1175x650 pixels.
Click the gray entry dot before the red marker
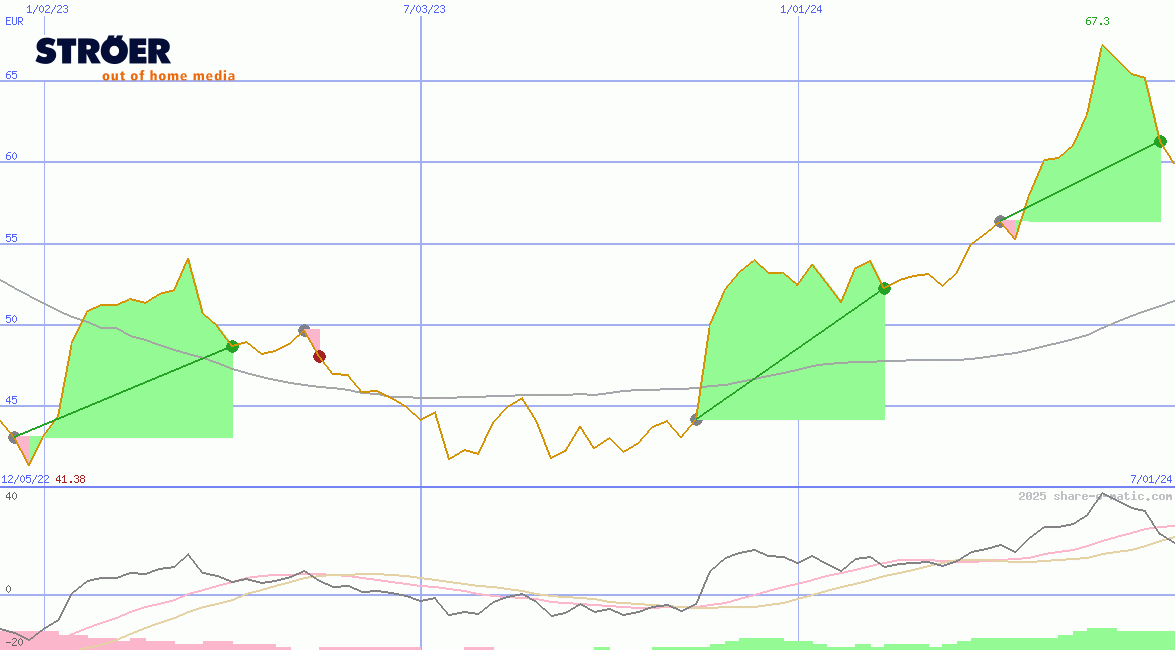point(304,330)
